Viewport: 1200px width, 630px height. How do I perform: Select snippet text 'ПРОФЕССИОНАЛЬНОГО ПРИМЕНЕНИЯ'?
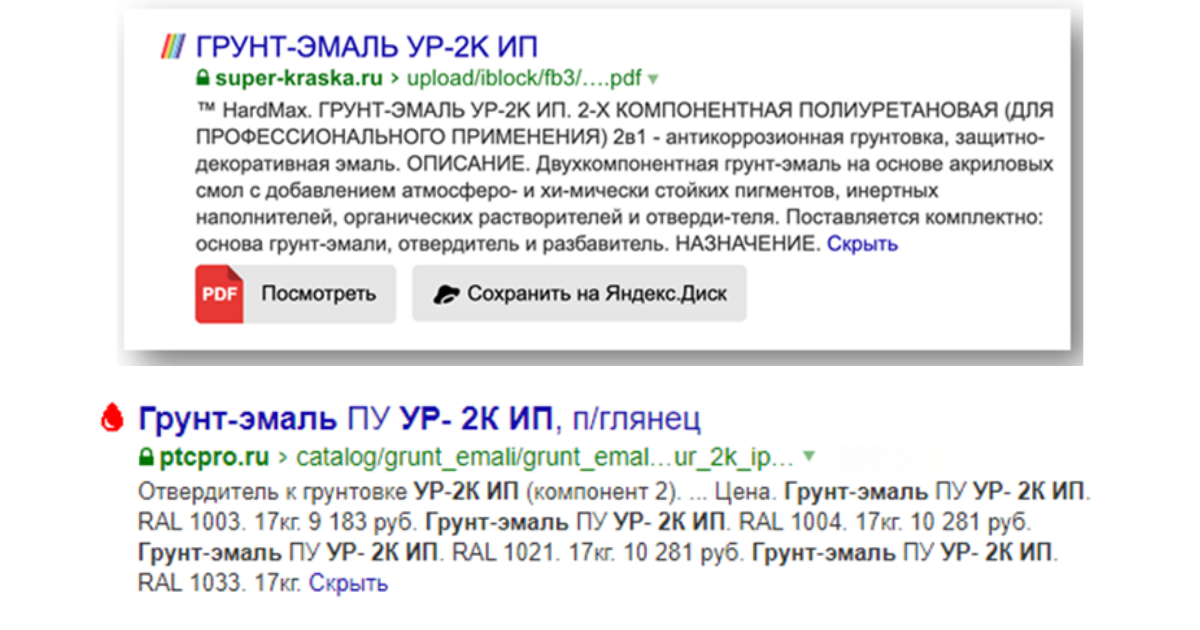pyautogui.click(x=399, y=135)
